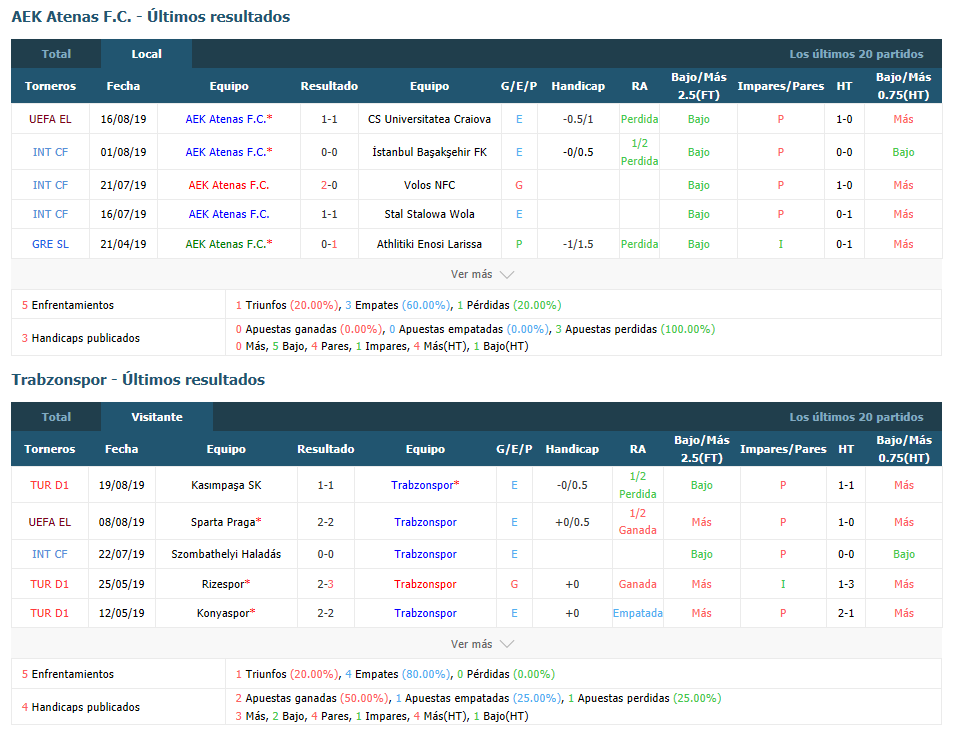Image resolution: width=955 pixels, height=736 pixels.
Task: Expand Ver más under the AEK Atenas table
Action: point(482,274)
